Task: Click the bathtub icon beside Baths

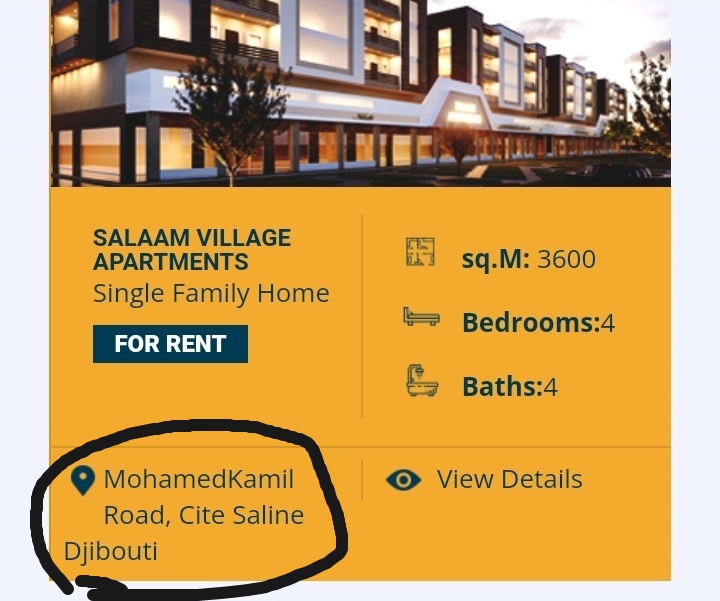Action: click(x=422, y=381)
